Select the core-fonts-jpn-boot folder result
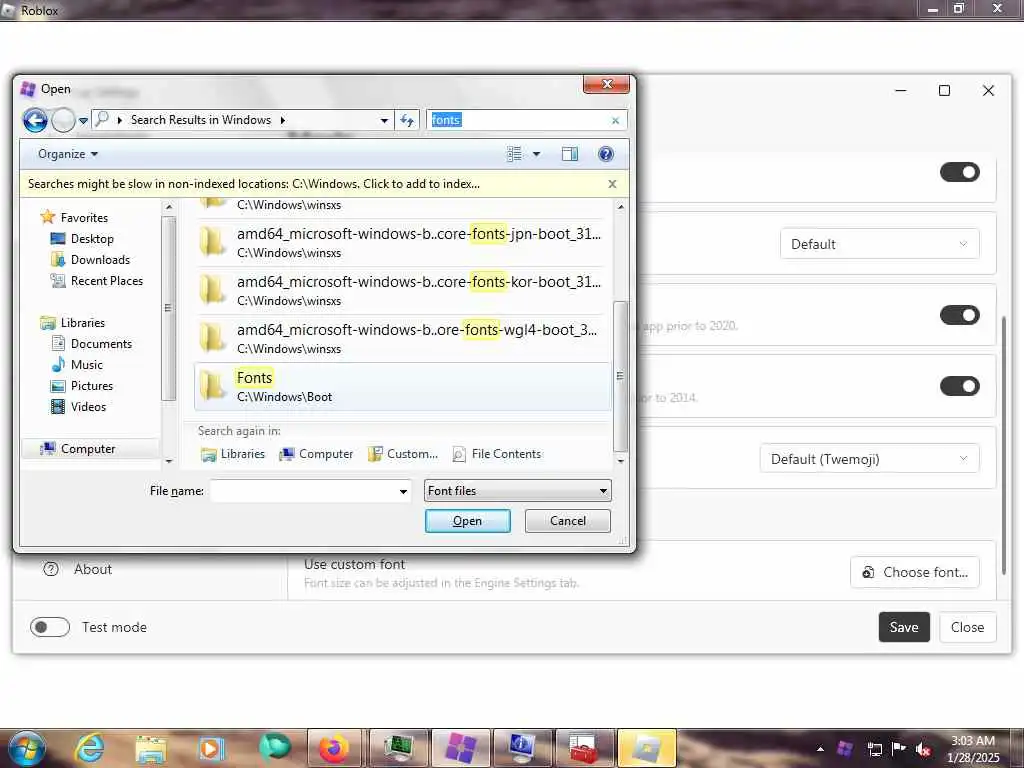Image resolution: width=1024 pixels, height=768 pixels. 402,242
